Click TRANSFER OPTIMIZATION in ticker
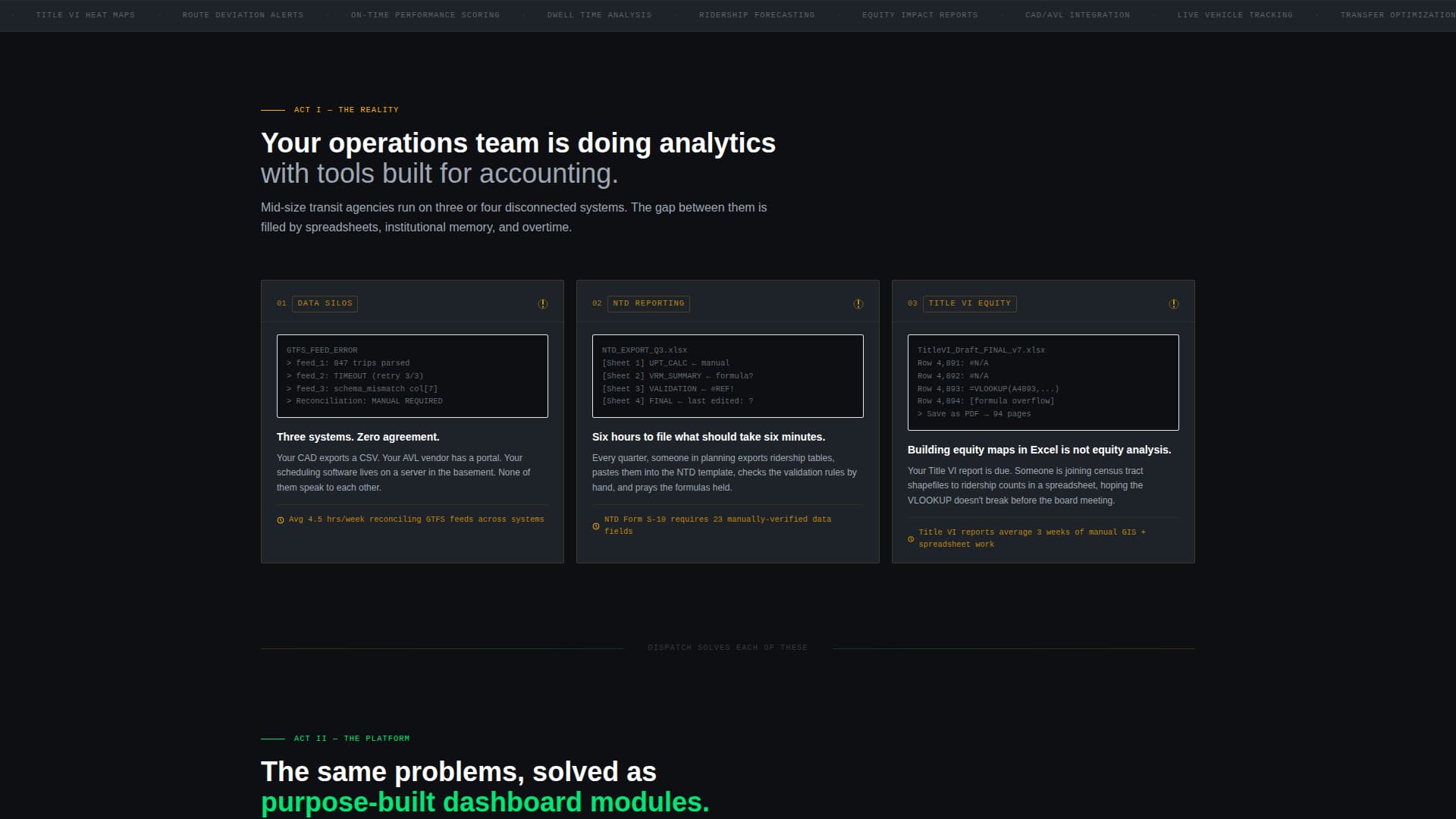1456x819 pixels. tap(1398, 15)
